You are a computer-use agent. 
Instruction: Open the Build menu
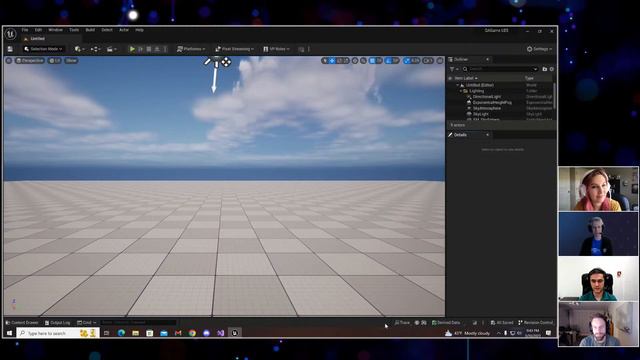[x=90, y=30]
